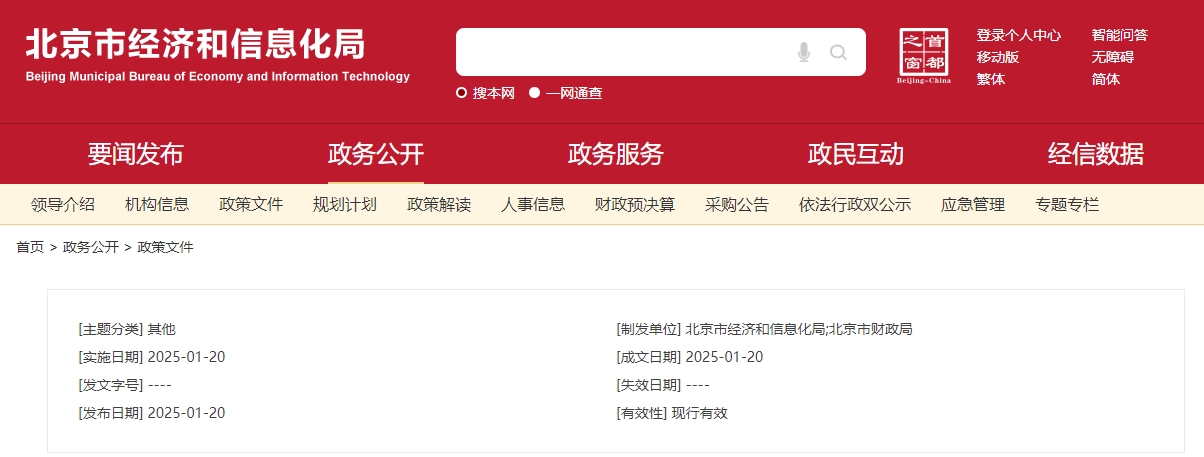This screenshot has width=1204, height=457.
Task: Go to 依法行政双公示 submenu item
Action: 855,205
